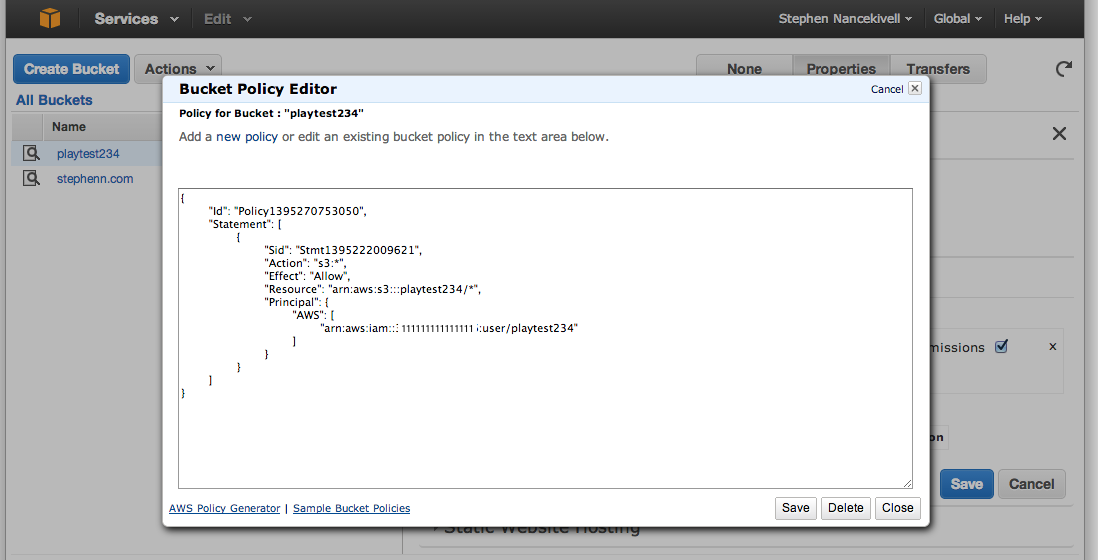1098x560 pixels.
Task: Toggle the permissions row checkbox
Action: click(x=1001, y=346)
